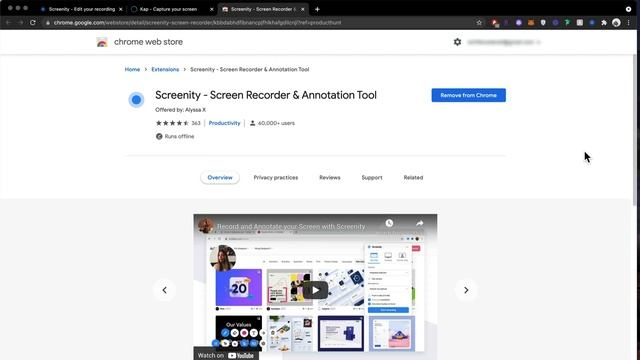The image size is (640, 360).
Task: Click the orange fox extension icon
Action: [x=531, y=23]
